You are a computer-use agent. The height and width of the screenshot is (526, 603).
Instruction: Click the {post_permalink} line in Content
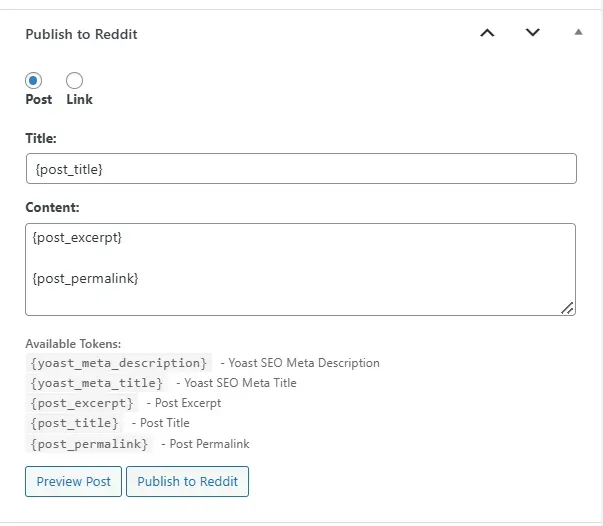click(85, 278)
